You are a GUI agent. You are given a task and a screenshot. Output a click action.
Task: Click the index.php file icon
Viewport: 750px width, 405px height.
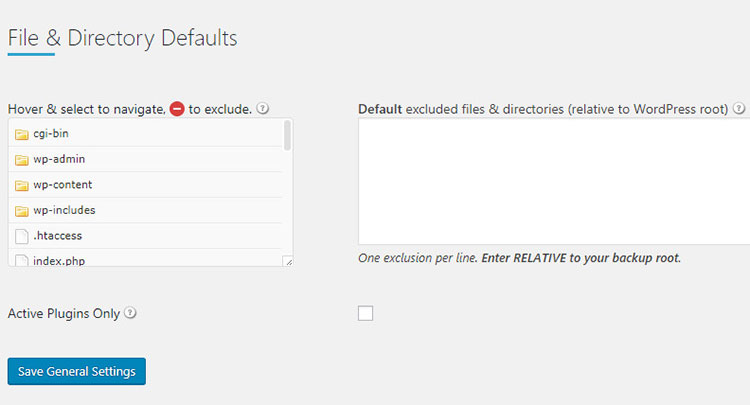22,260
